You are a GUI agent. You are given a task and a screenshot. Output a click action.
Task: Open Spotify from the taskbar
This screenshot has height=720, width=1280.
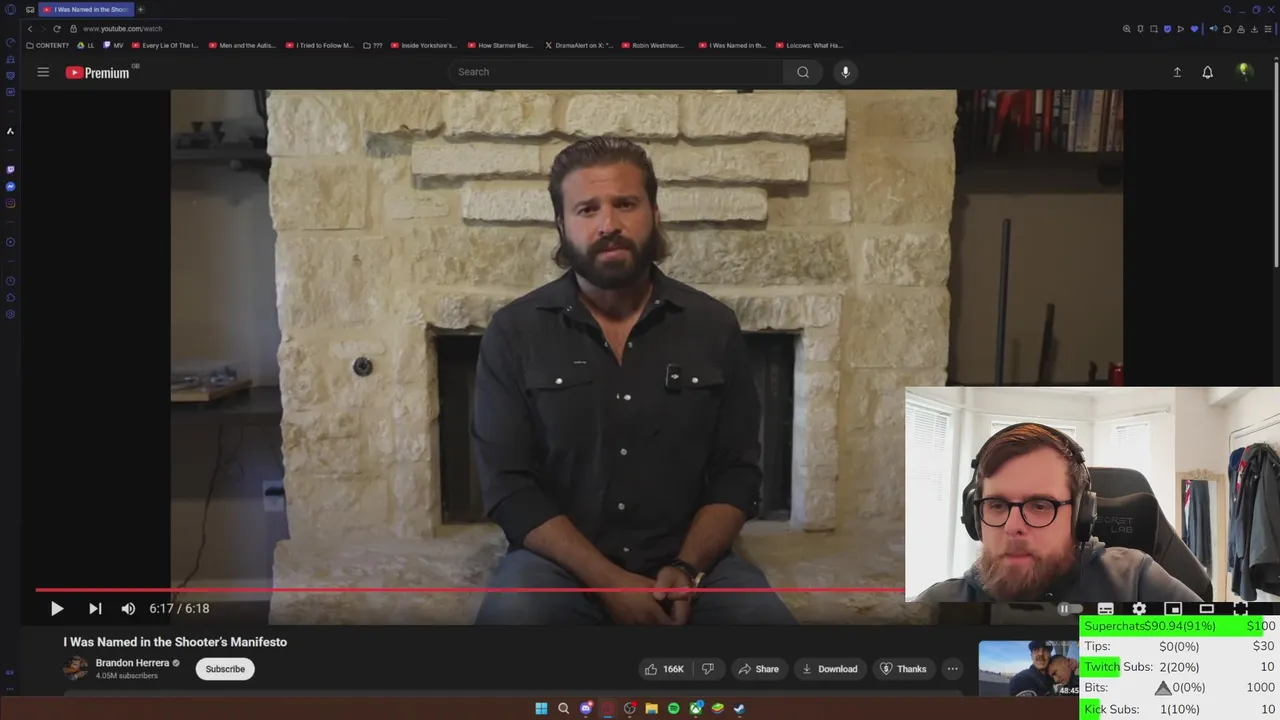tap(674, 709)
